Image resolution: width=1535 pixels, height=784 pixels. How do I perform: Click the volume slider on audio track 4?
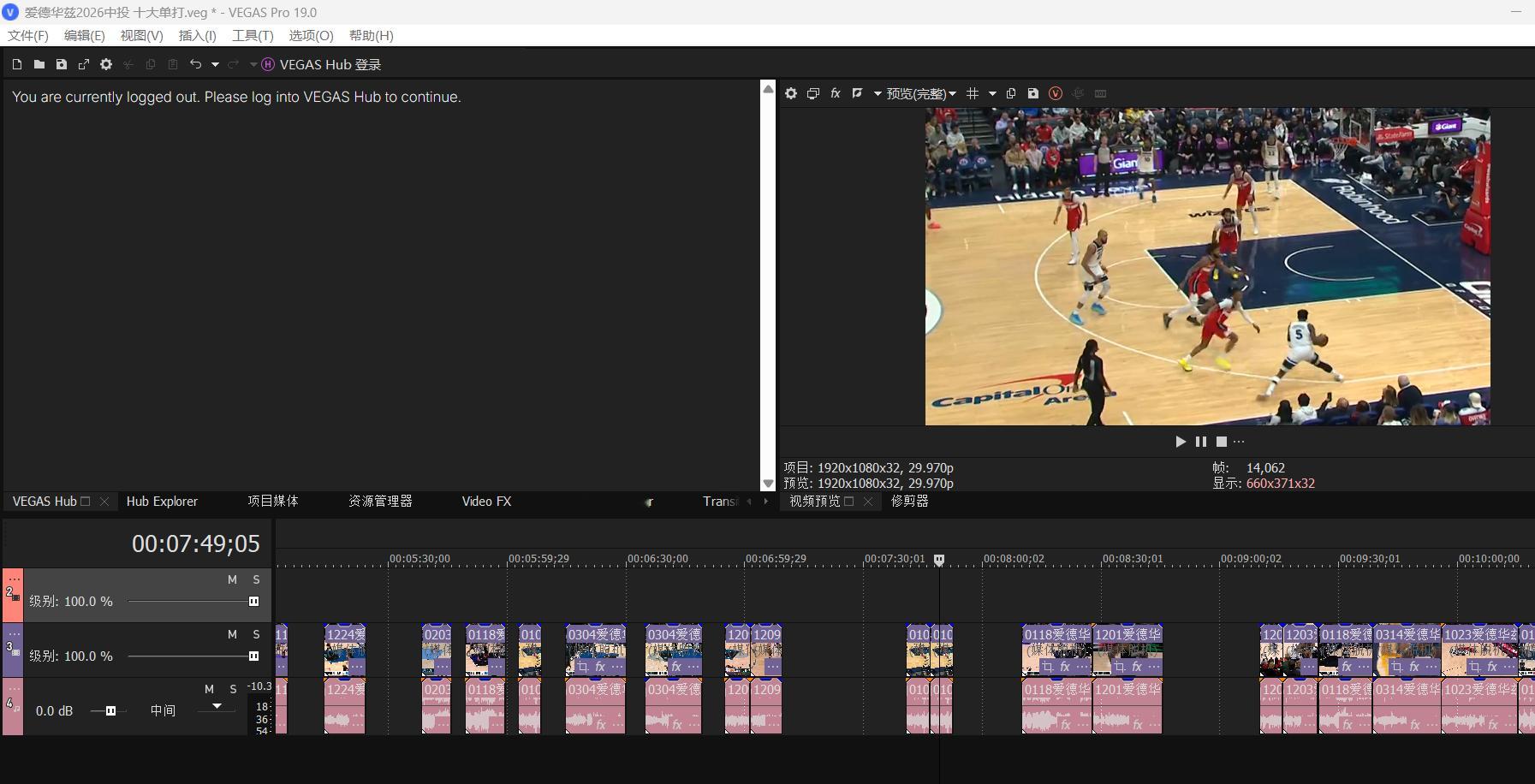coord(110,710)
